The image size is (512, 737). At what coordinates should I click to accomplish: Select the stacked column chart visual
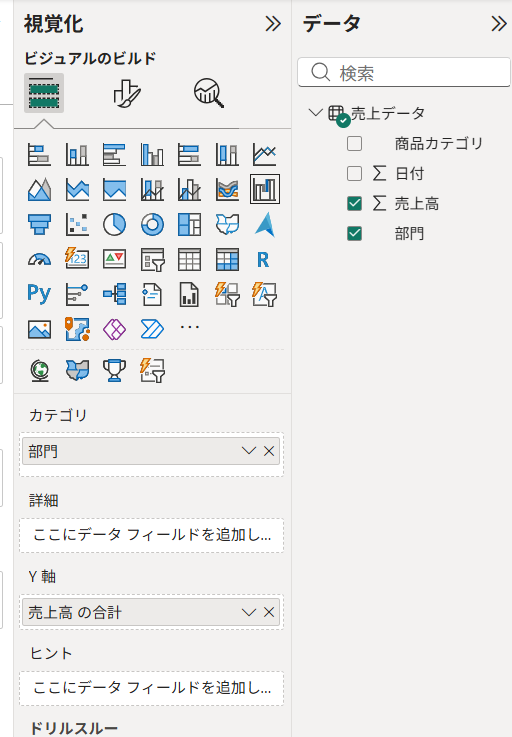coord(77,154)
